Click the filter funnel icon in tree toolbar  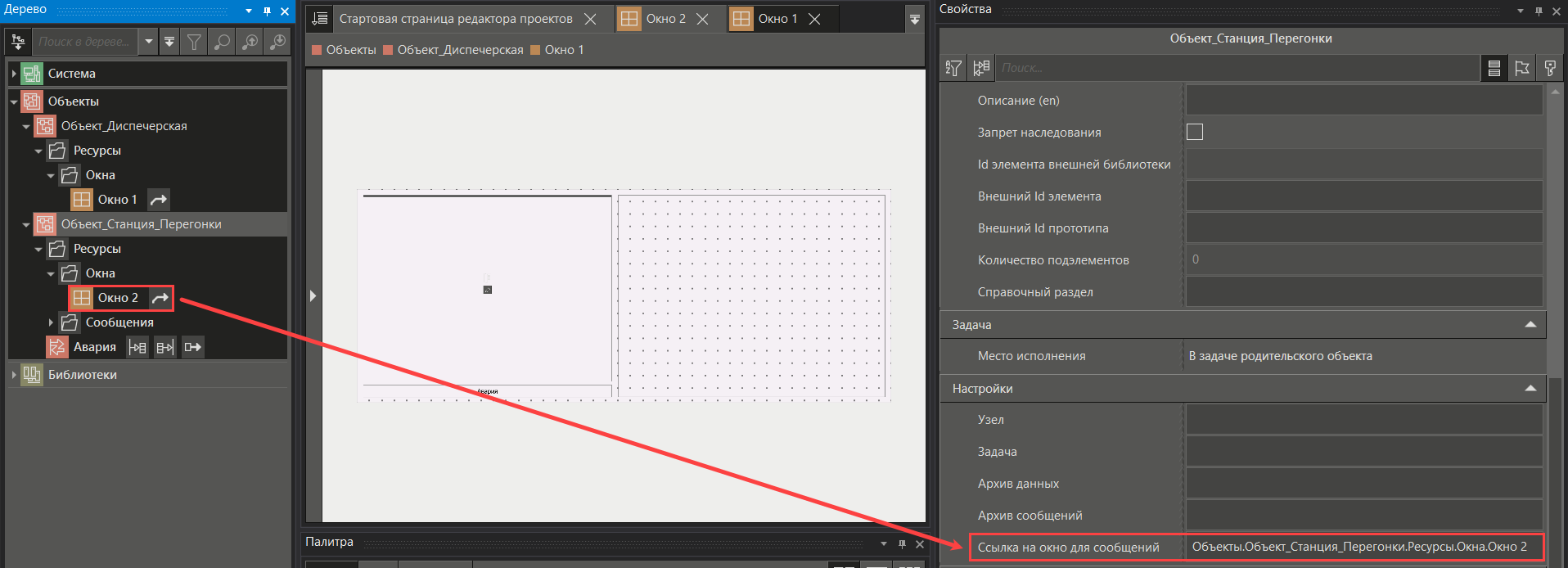194,42
